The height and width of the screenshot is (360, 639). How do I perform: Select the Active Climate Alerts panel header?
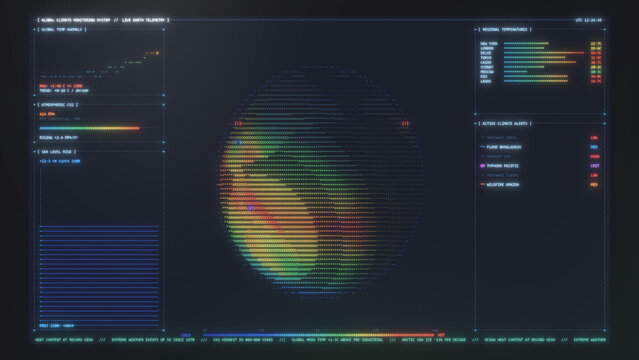(x=505, y=123)
